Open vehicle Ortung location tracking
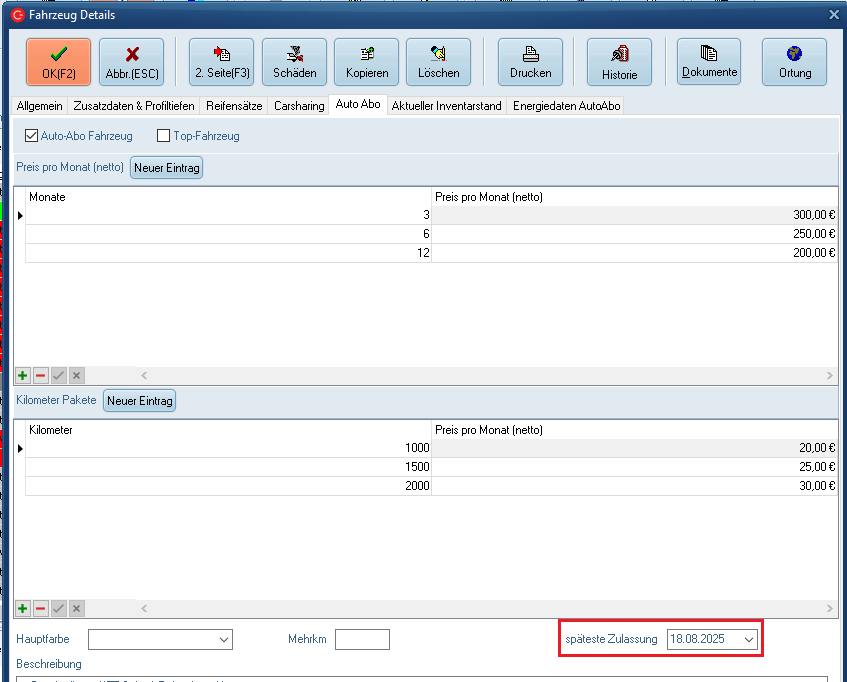 pos(794,61)
